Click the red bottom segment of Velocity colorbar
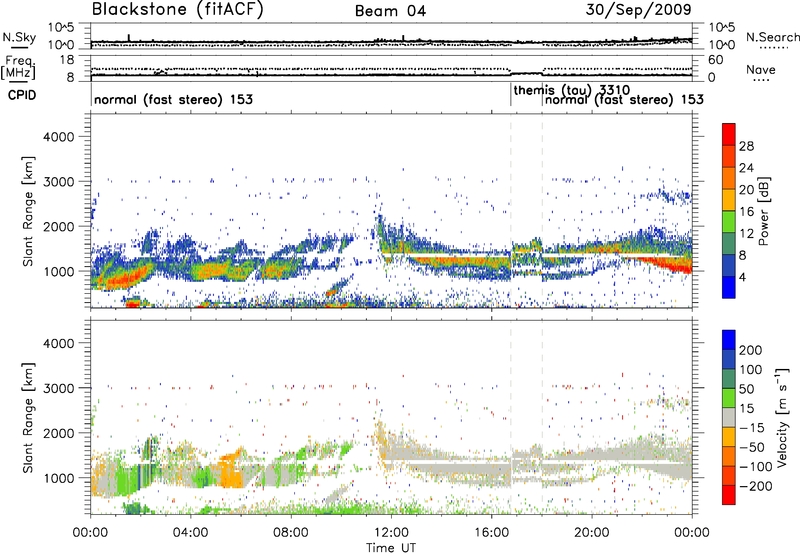 (x=729, y=495)
